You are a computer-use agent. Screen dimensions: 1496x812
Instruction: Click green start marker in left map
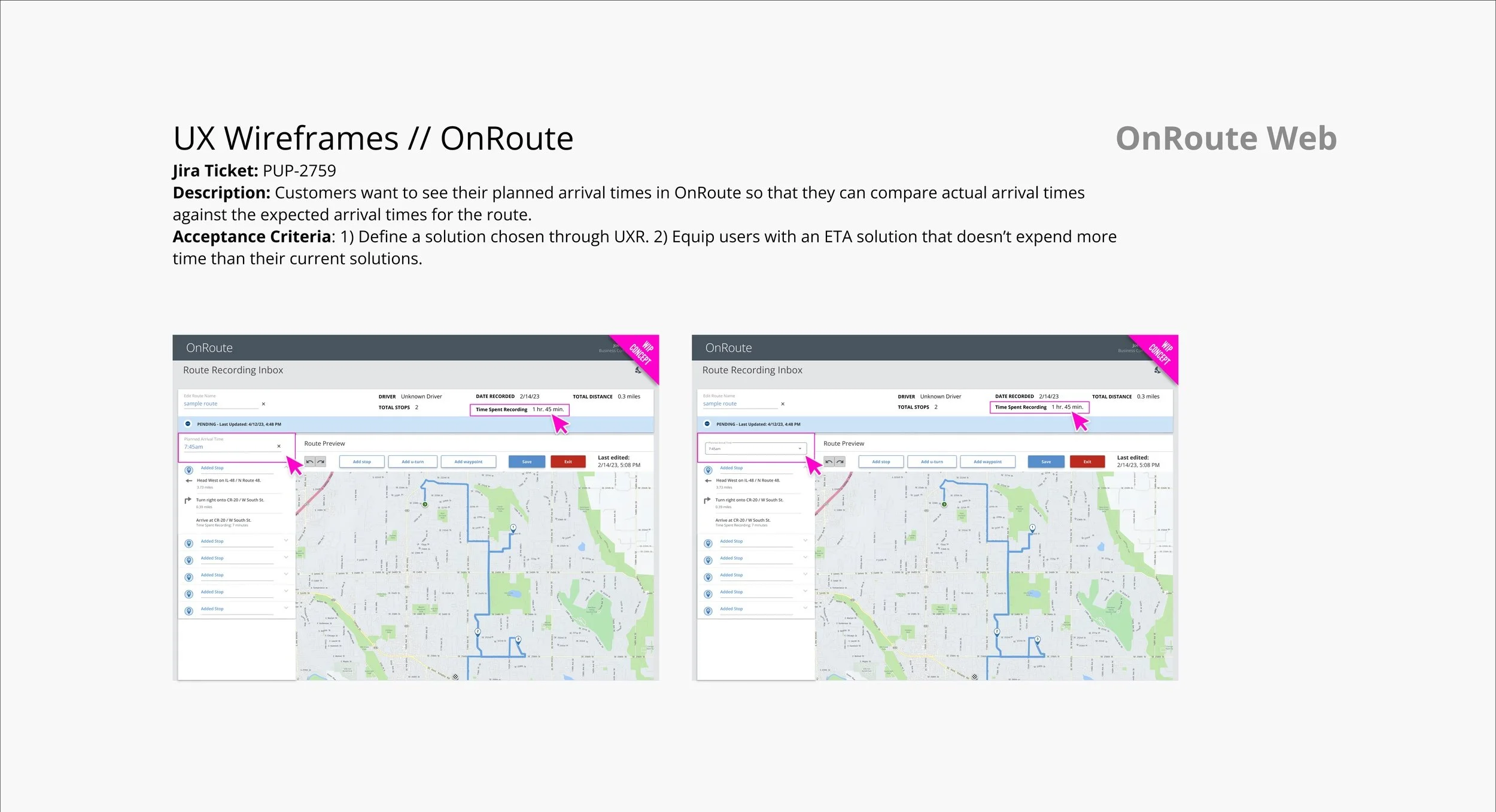(425, 504)
